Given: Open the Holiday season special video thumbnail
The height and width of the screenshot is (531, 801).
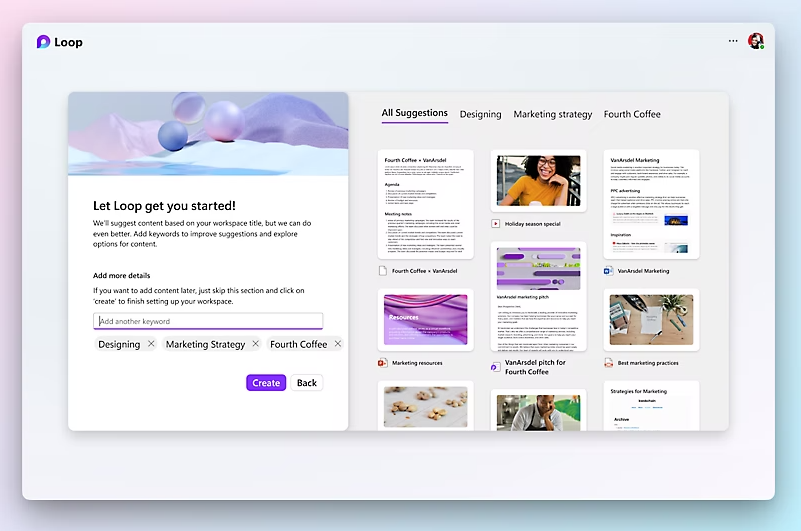Looking at the screenshot, I should point(538,181).
